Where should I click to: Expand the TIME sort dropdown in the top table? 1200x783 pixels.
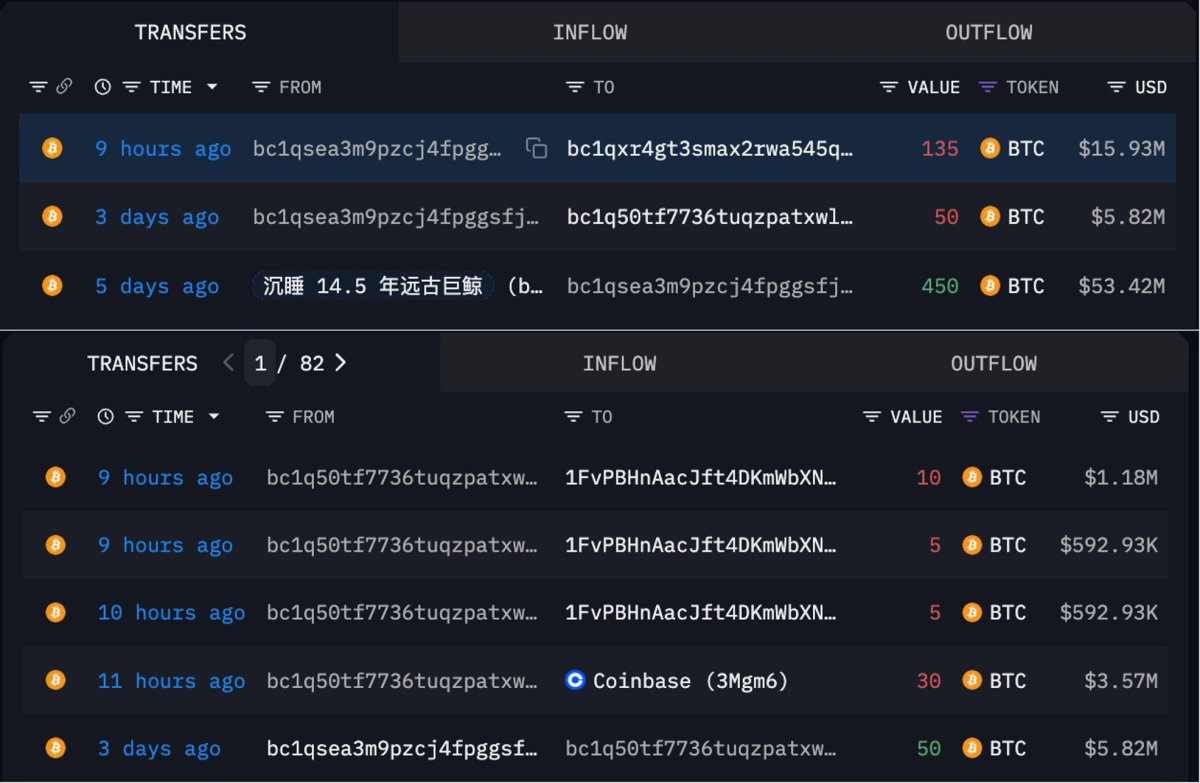point(212,87)
